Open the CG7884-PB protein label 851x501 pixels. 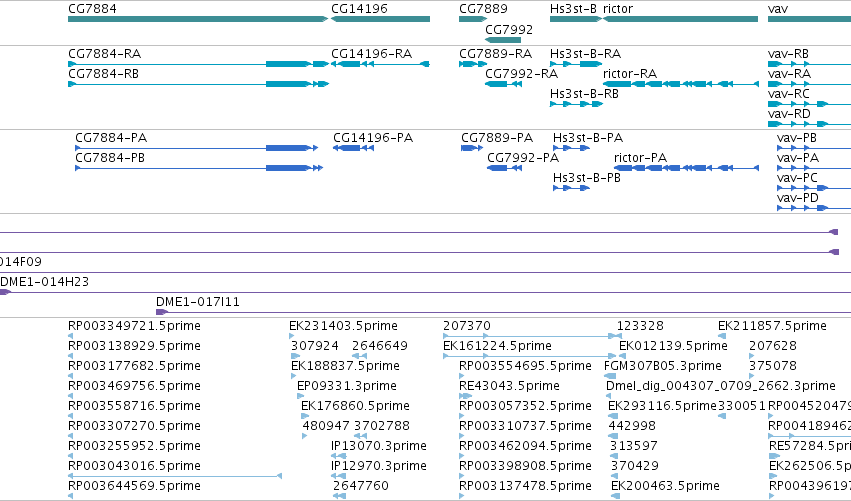[110, 158]
